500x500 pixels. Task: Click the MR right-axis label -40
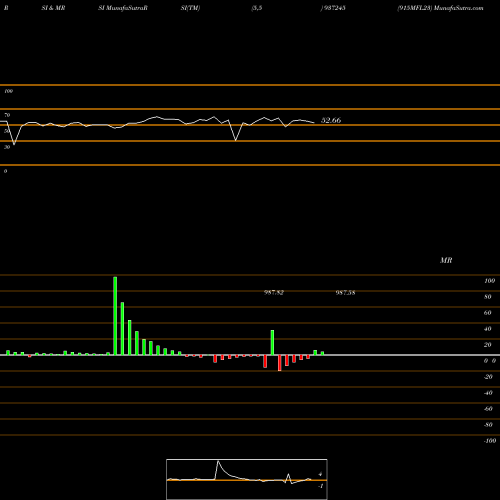pos(488,393)
